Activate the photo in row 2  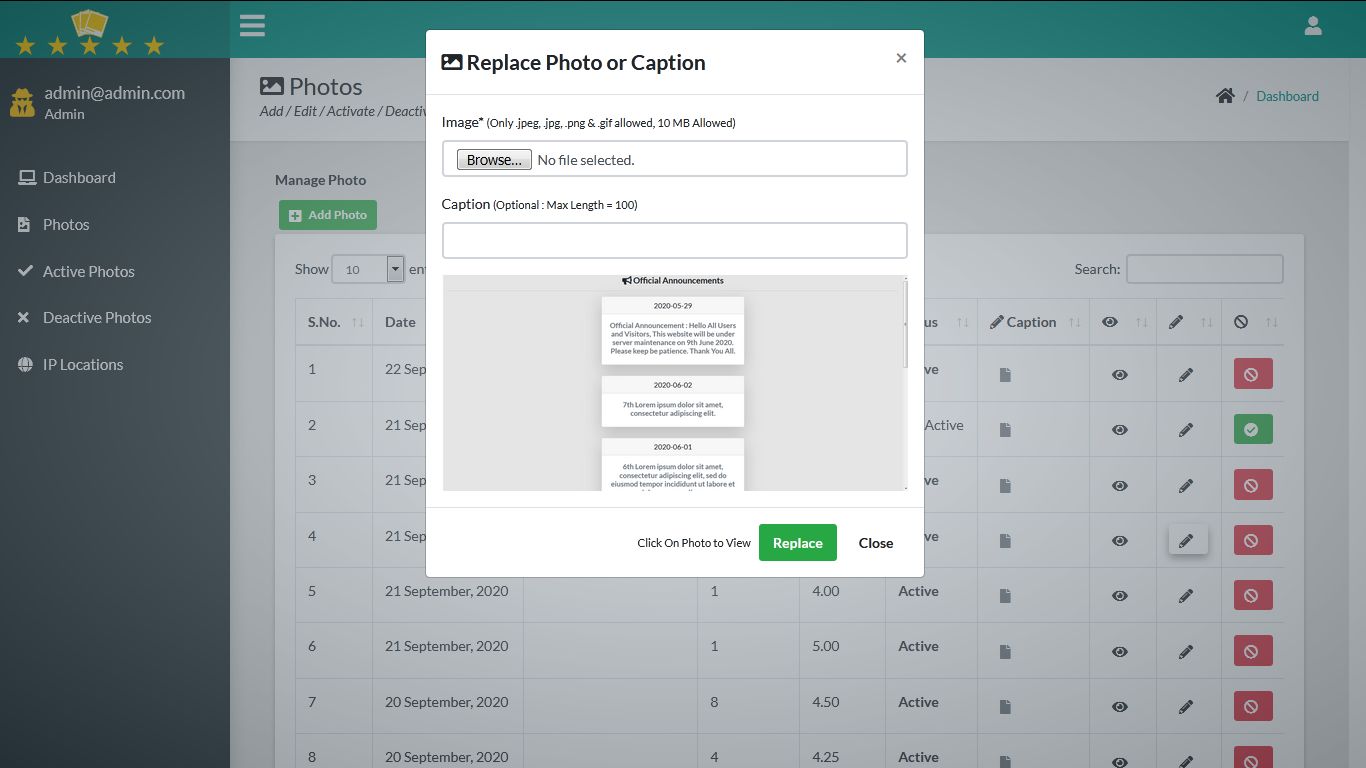1252,429
